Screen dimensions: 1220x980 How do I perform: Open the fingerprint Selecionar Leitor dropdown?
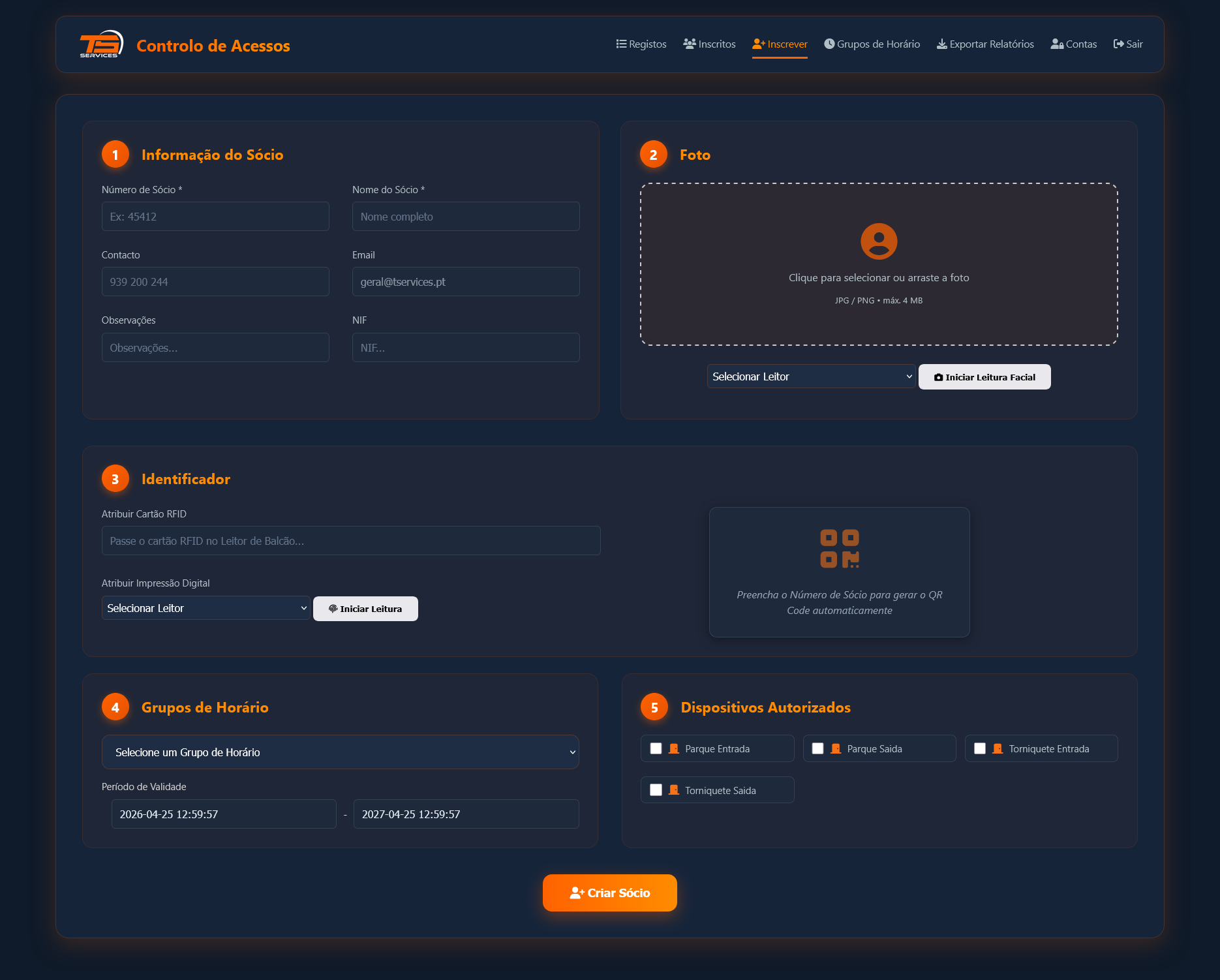click(x=206, y=608)
